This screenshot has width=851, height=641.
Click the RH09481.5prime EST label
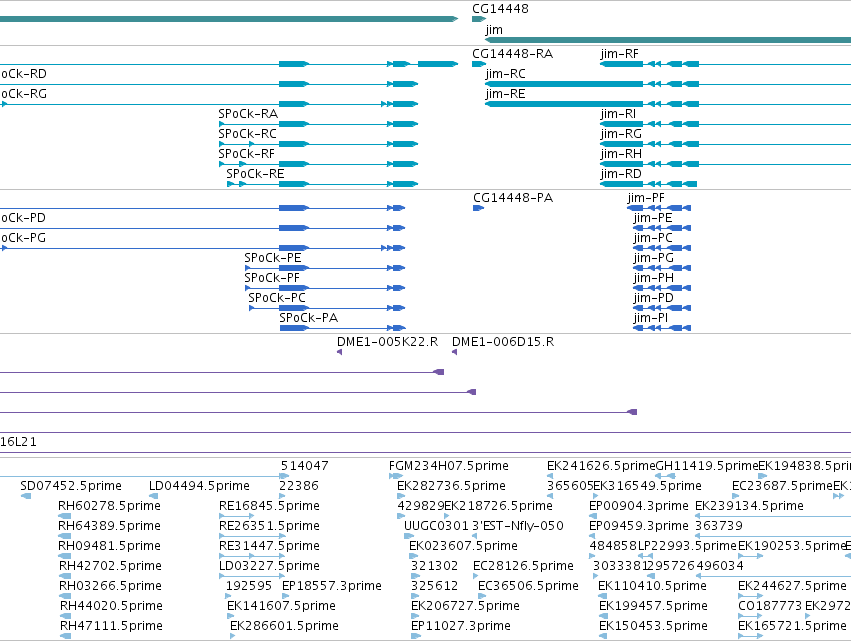109,546
